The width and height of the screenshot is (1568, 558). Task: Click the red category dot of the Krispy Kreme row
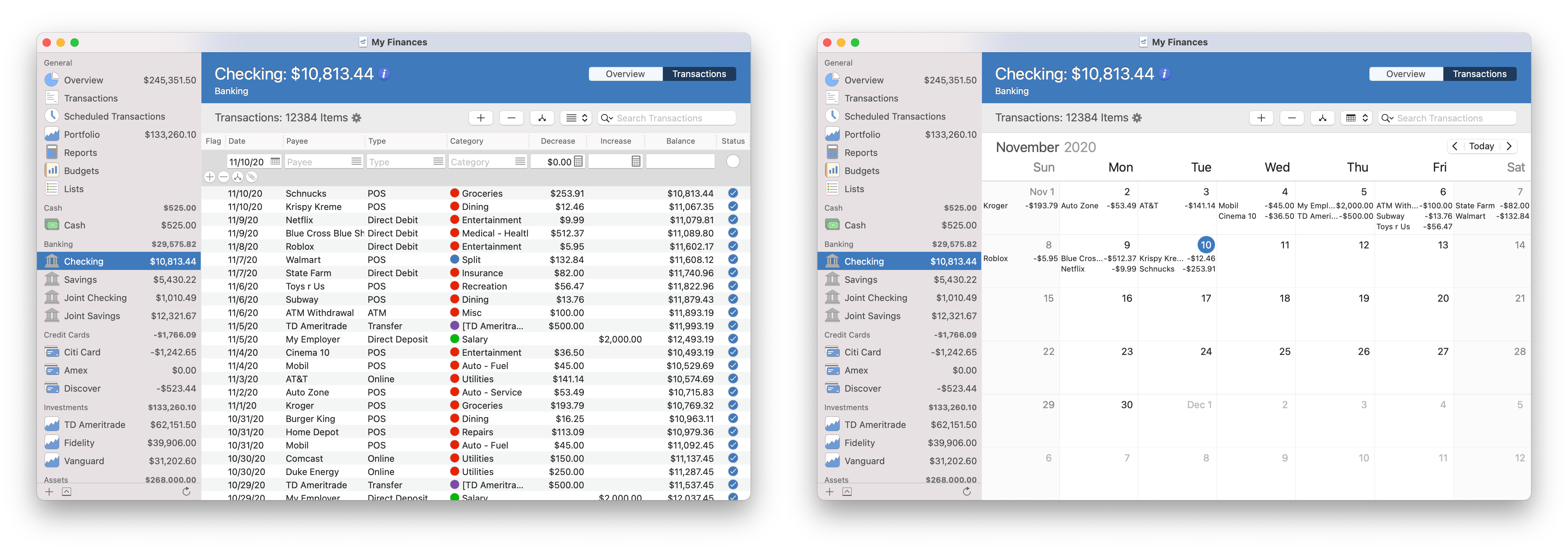pyautogui.click(x=454, y=206)
